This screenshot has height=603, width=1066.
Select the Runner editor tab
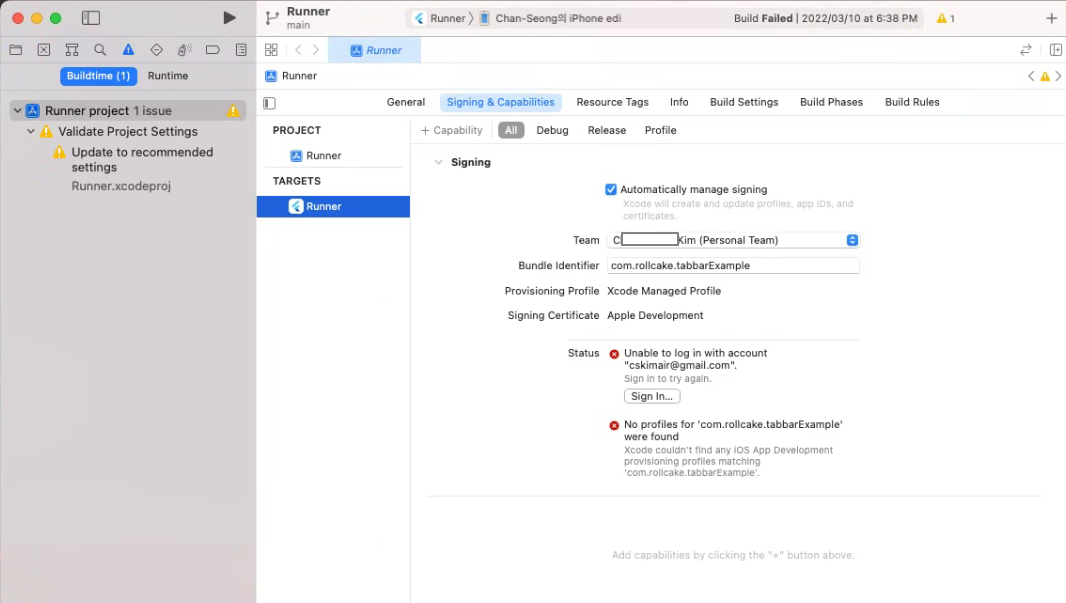tap(375, 50)
